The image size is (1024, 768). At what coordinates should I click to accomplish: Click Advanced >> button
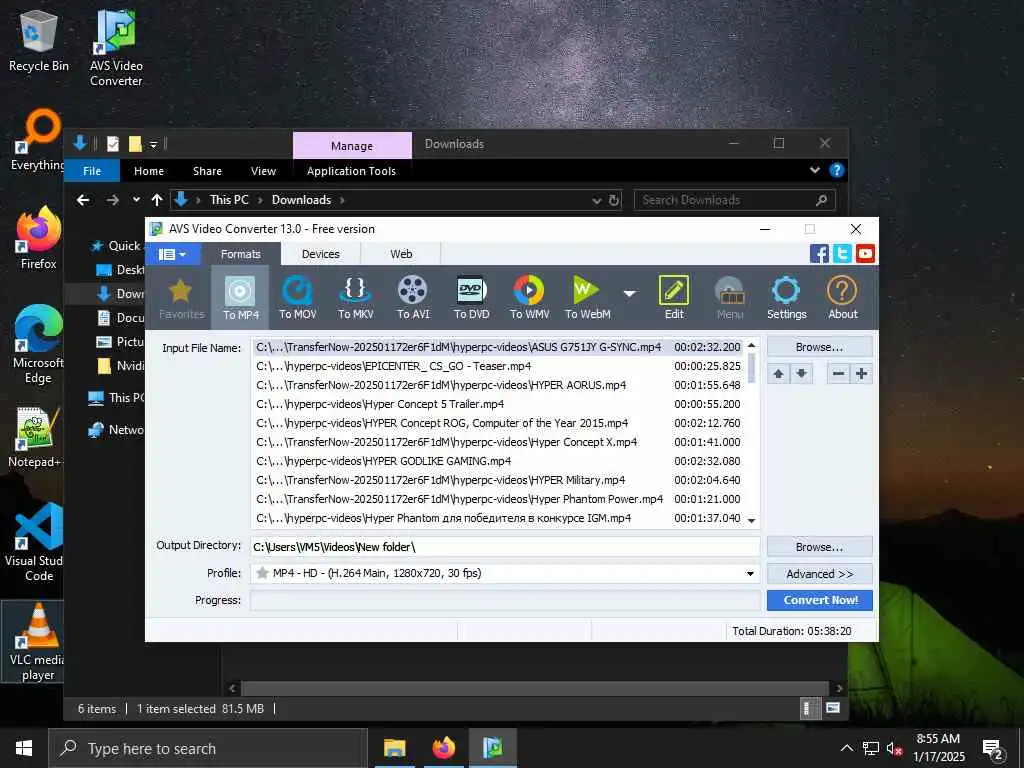pos(820,574)
